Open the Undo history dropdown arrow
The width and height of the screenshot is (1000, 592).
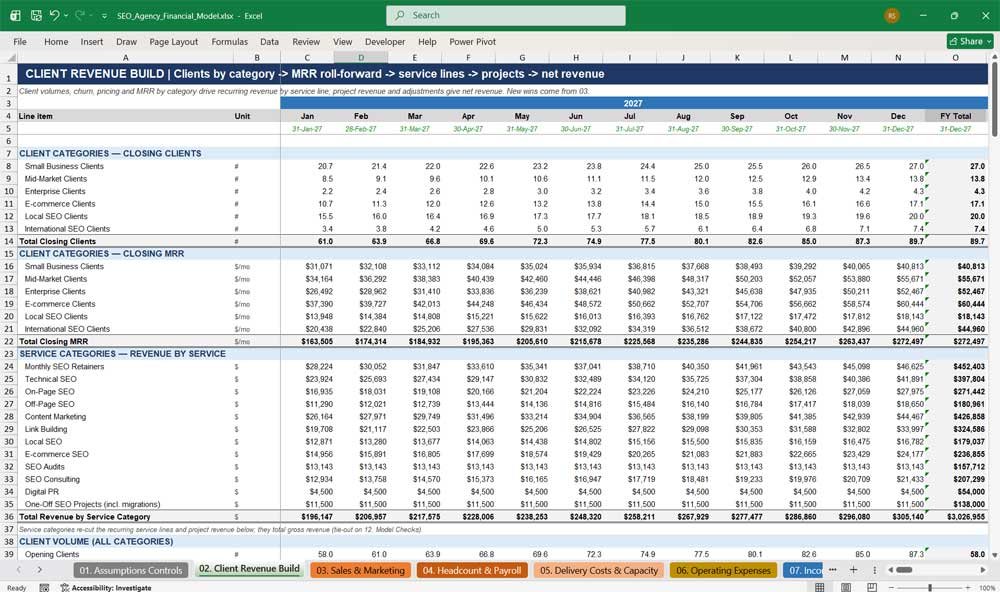tap(66, 16)
